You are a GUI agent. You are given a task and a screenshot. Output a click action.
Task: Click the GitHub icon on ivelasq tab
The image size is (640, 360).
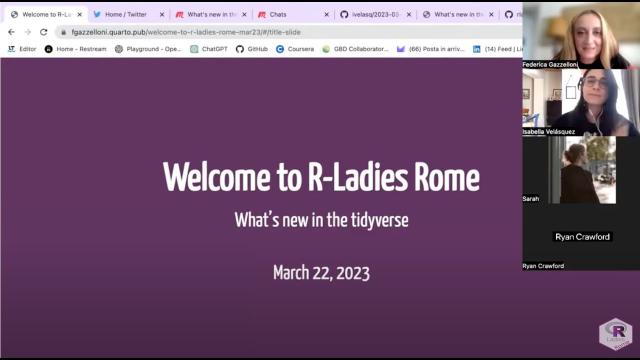click(344, 14)
